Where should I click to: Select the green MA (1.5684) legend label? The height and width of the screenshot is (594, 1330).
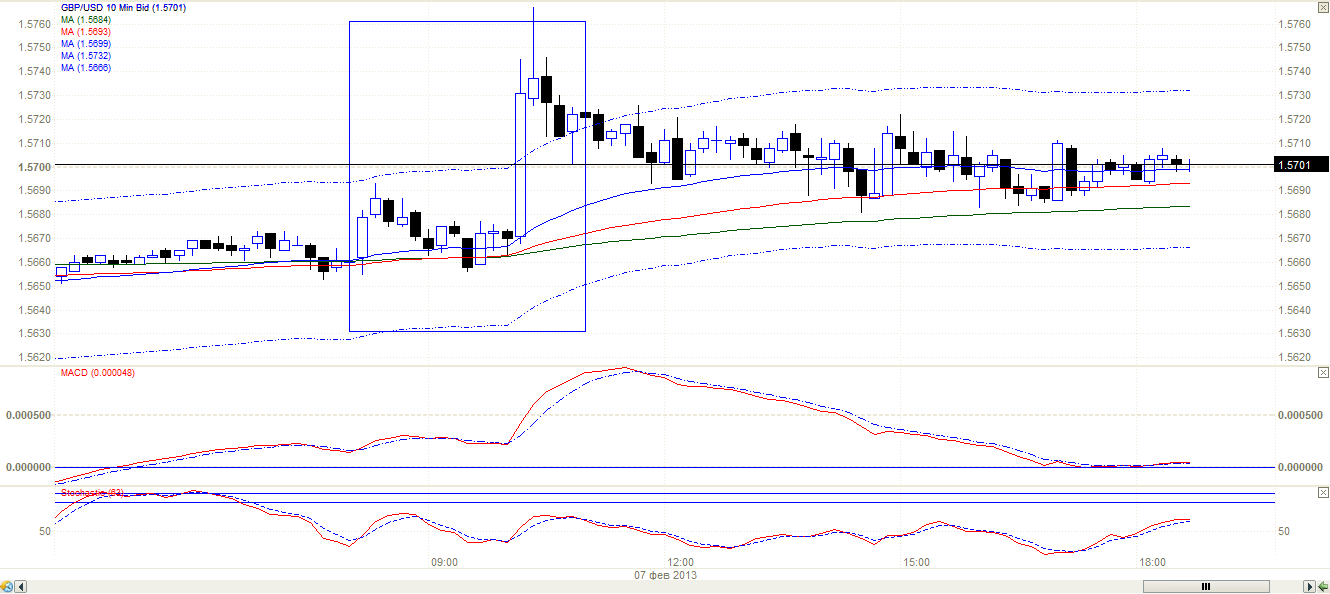tap(86, 20)
